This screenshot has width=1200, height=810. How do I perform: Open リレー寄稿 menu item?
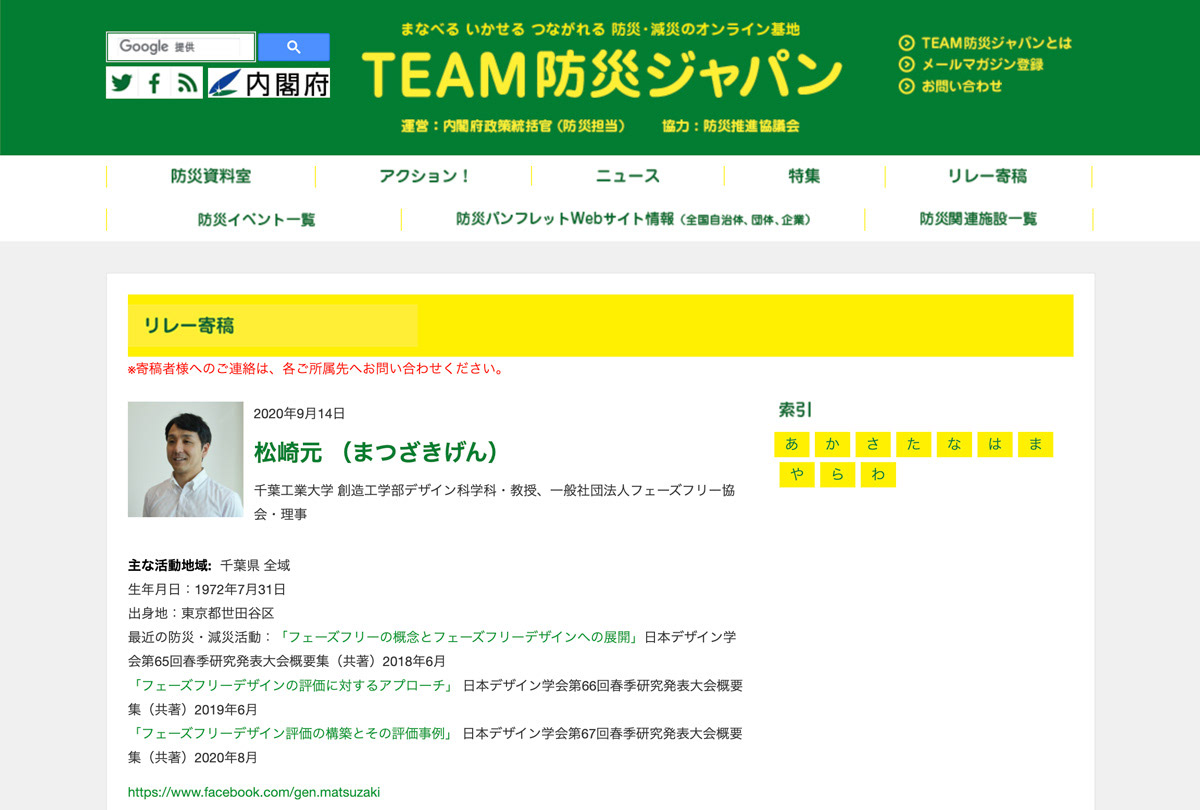[988, 176]
